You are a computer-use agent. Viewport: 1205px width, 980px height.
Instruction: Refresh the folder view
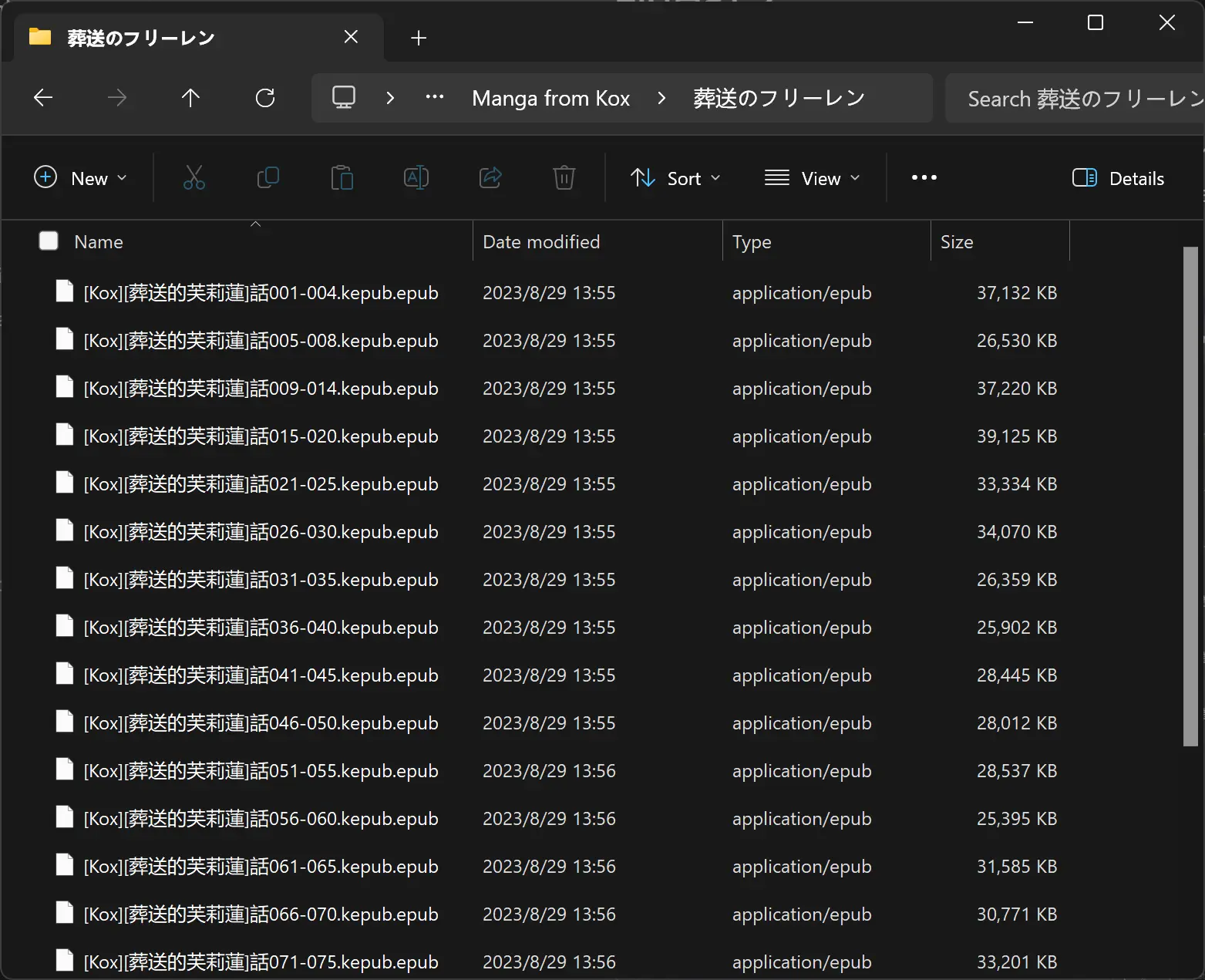[x=265, y=98]
